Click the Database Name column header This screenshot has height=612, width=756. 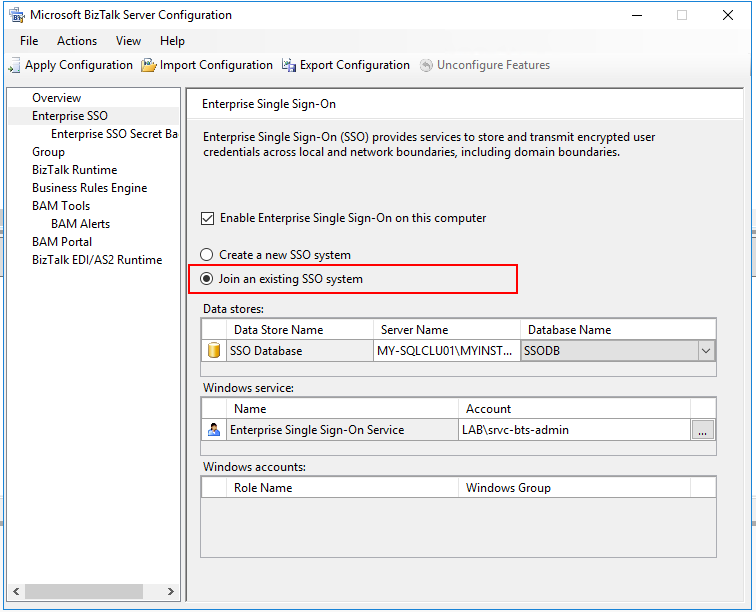pos(618,329)
